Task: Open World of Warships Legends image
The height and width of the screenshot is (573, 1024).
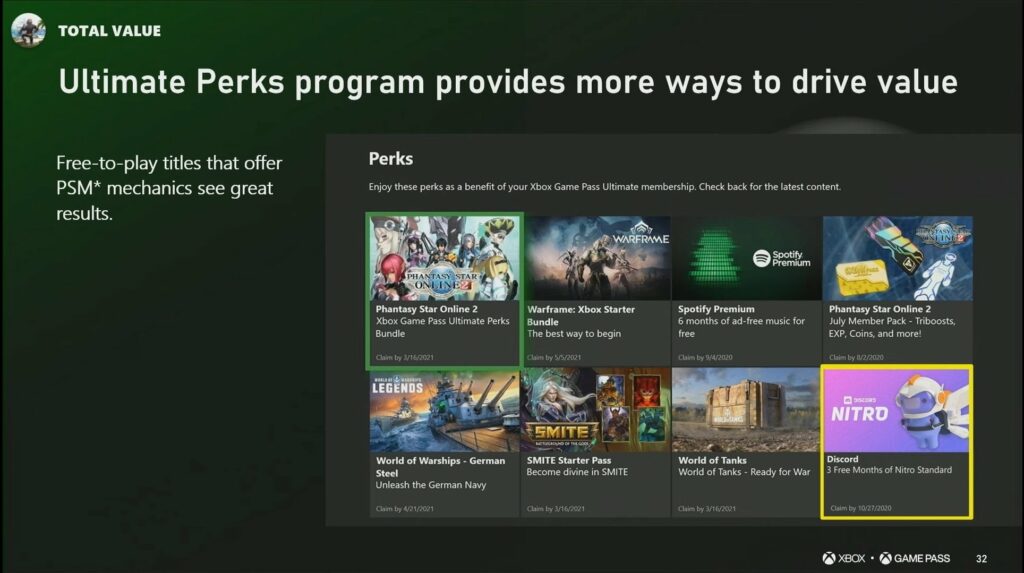Action: point(445,410)
